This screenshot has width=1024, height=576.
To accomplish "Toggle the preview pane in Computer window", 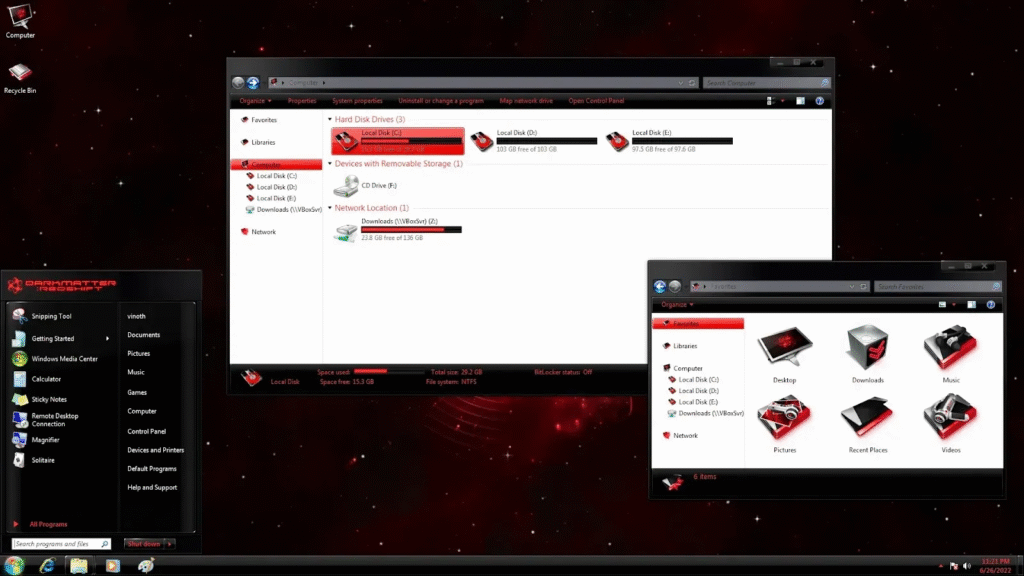I will [800, 101].
